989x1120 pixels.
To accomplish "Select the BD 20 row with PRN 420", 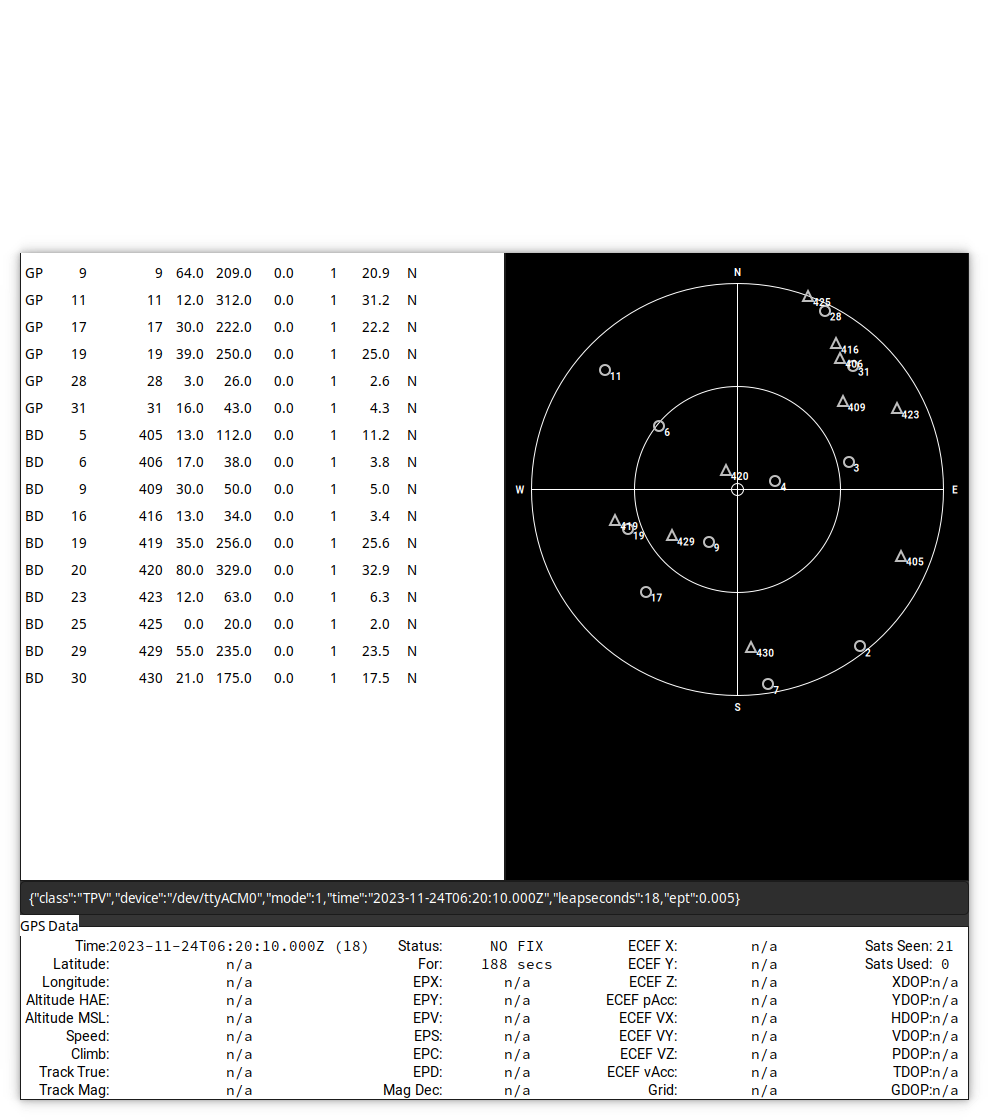I will (x=220, y=570).
